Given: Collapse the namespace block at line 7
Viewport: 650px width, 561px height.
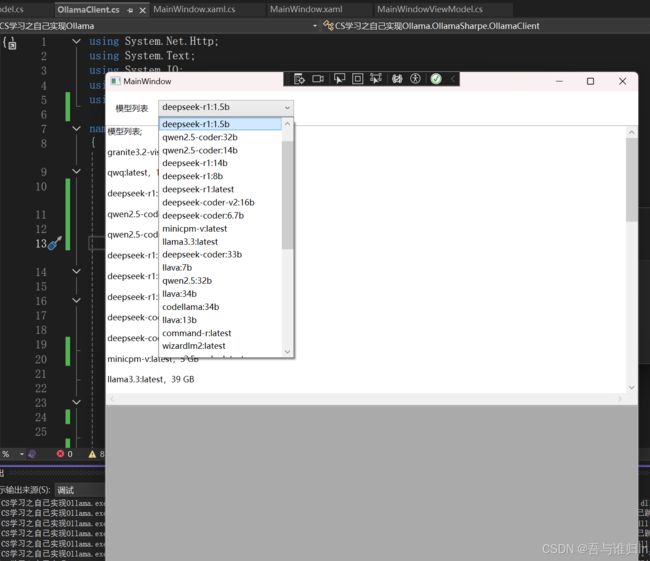Looking at the screenshot, I should click(x=76, y=129).
